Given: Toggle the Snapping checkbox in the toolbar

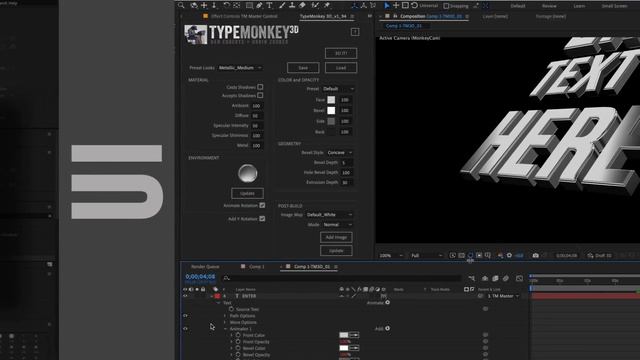Looking at the screenshot, I should [x=446, y=6].
